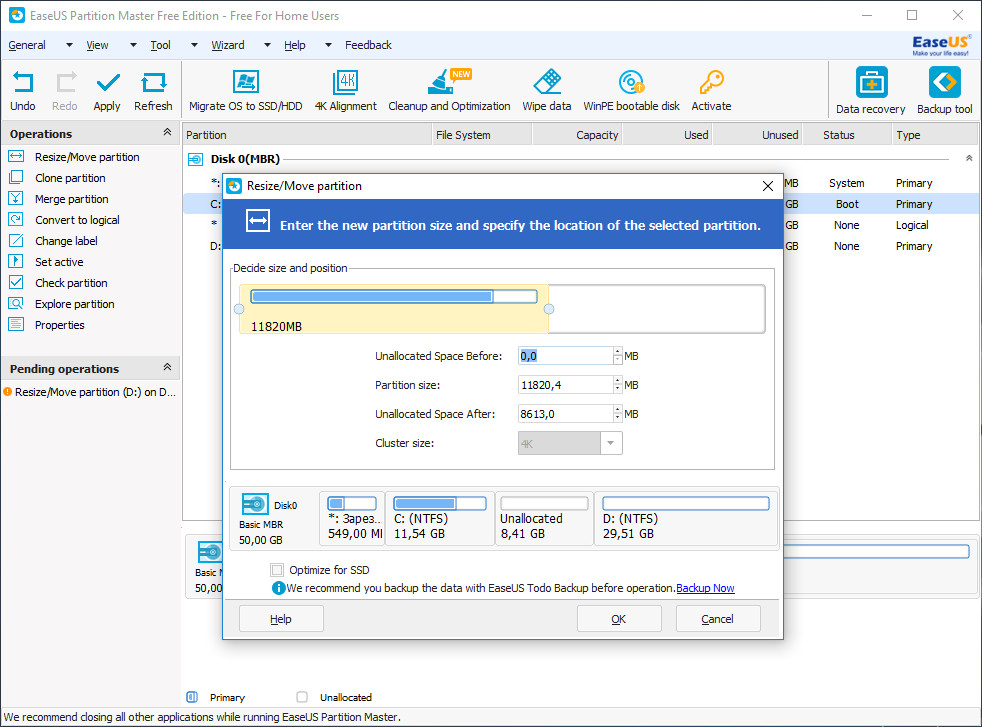
Task: Open the Wipe data tool
Action: tap(547, 84)
